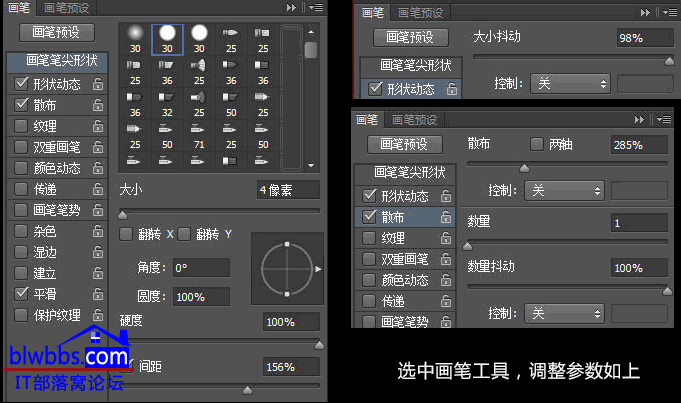The width and height of the screenshot is (681, 403).
Task: Click lock icon for 传递 in Brush Tip Shape panel
Action: [98, 189]
